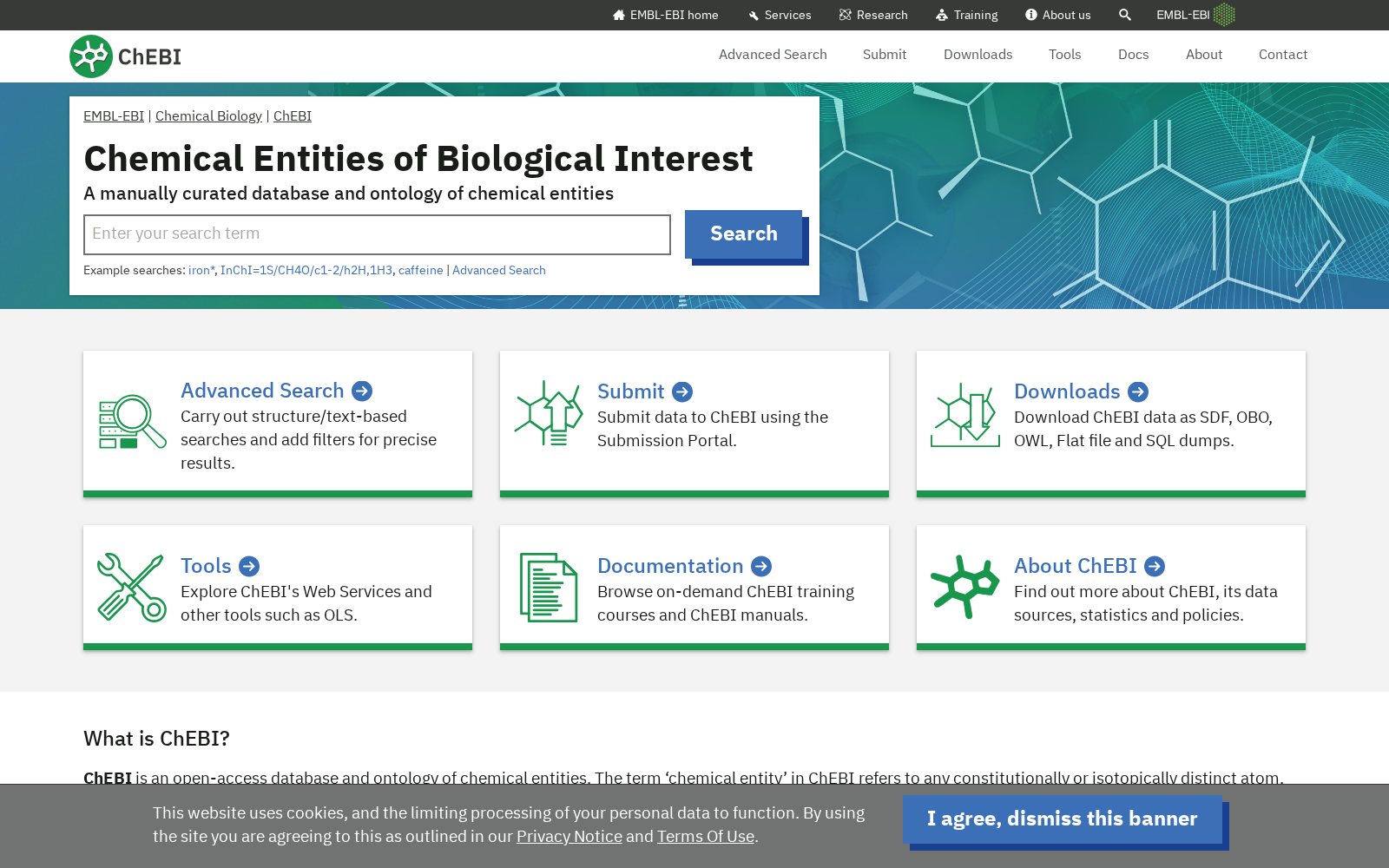
Task: Open Docs in the main navigation
Action: 1134,55
